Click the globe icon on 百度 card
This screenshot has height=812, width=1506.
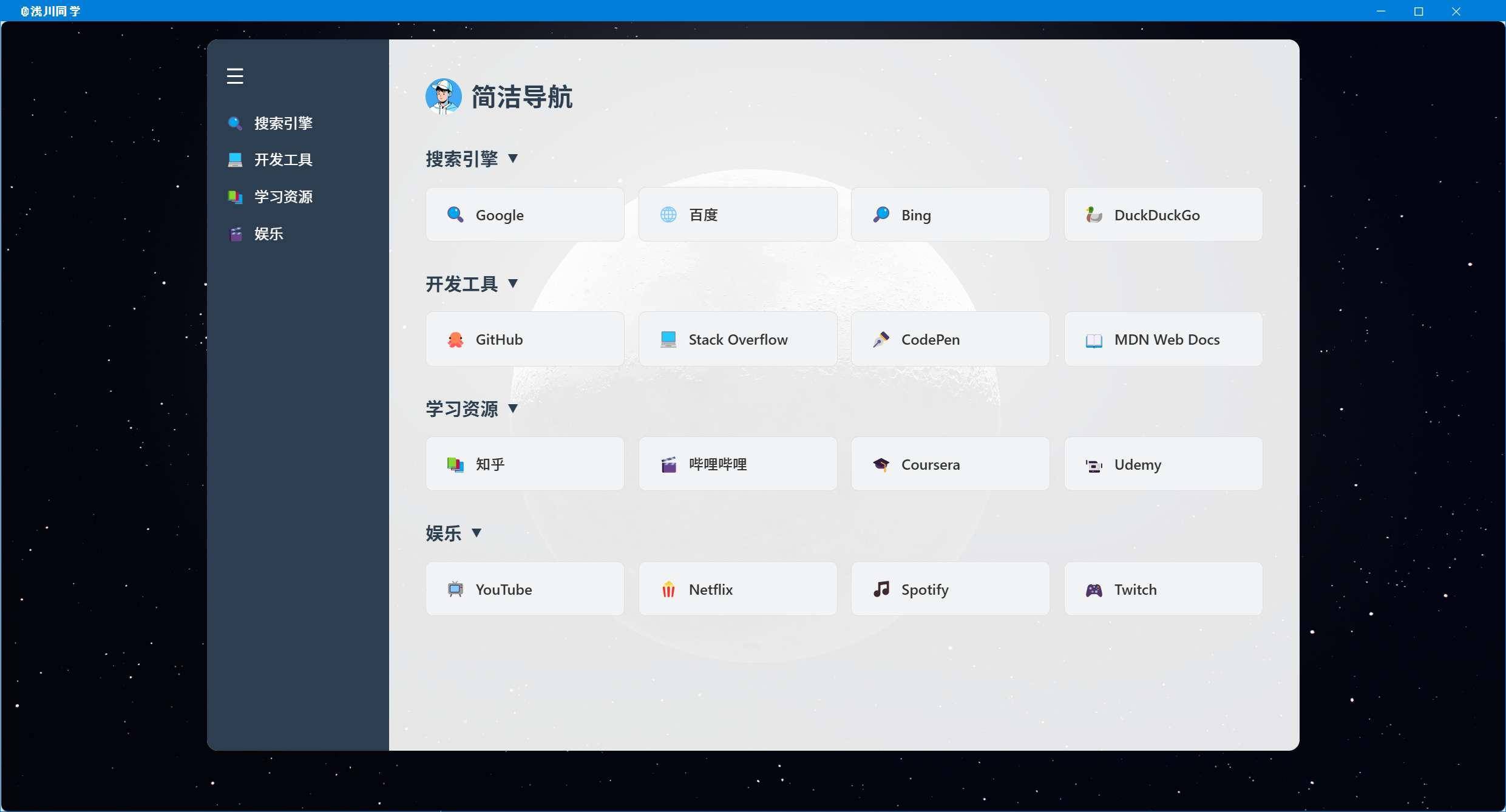[x=668, y=214]
